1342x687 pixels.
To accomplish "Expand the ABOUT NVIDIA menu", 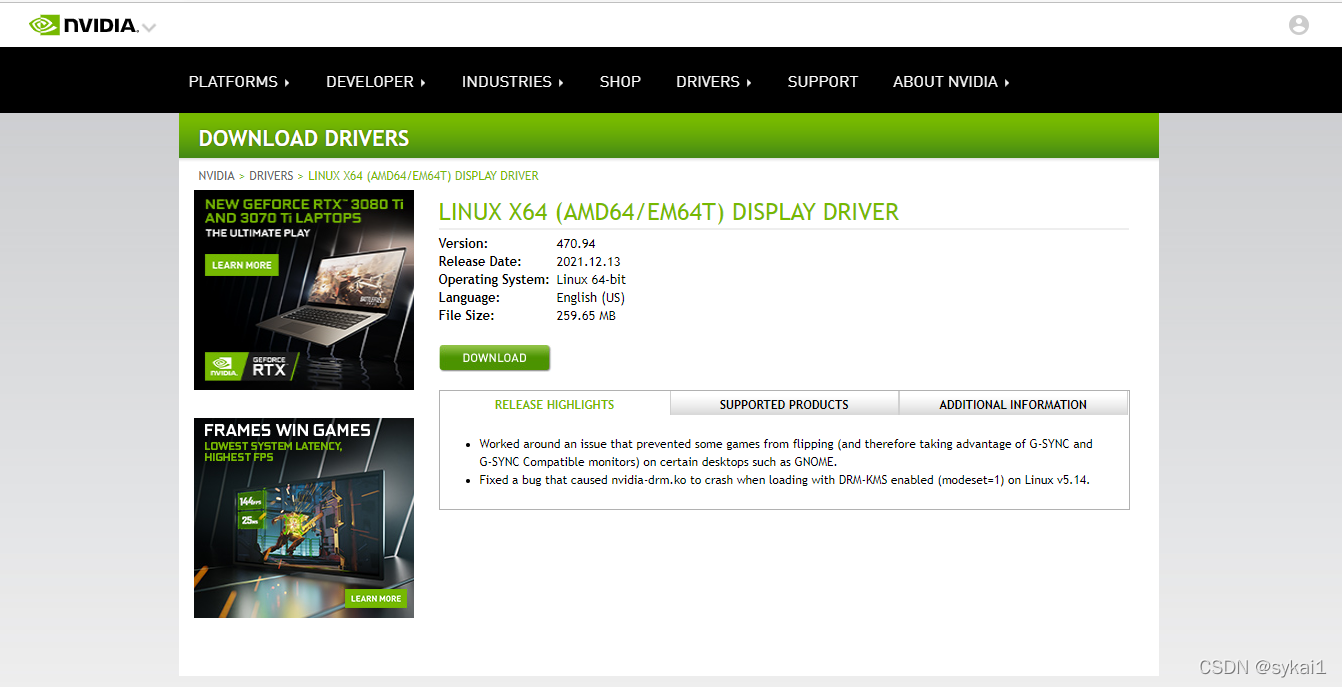I will tap(951, 82).
